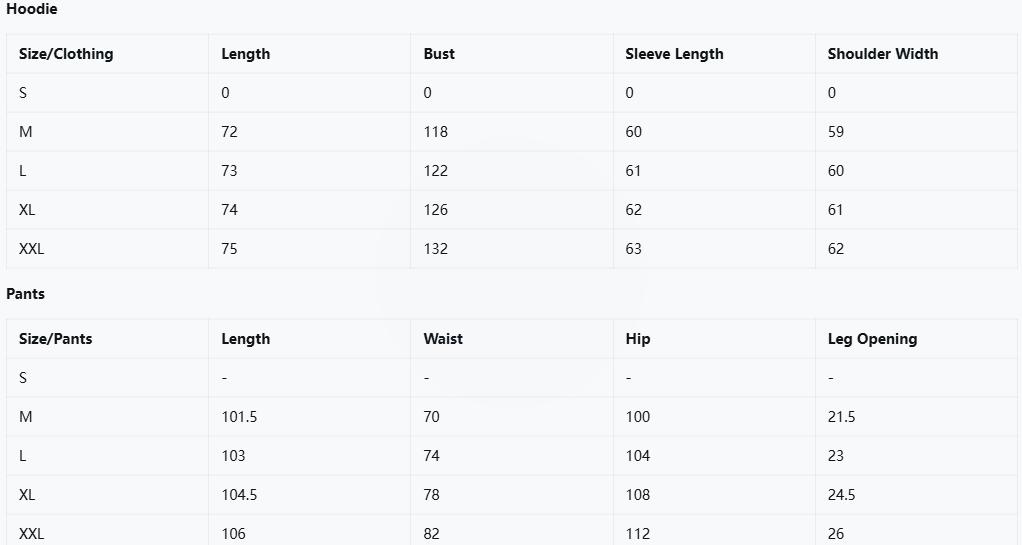Viewport: 1022px width, 545px height.
Task: Click pants M waist value 70
Action: 431,417
